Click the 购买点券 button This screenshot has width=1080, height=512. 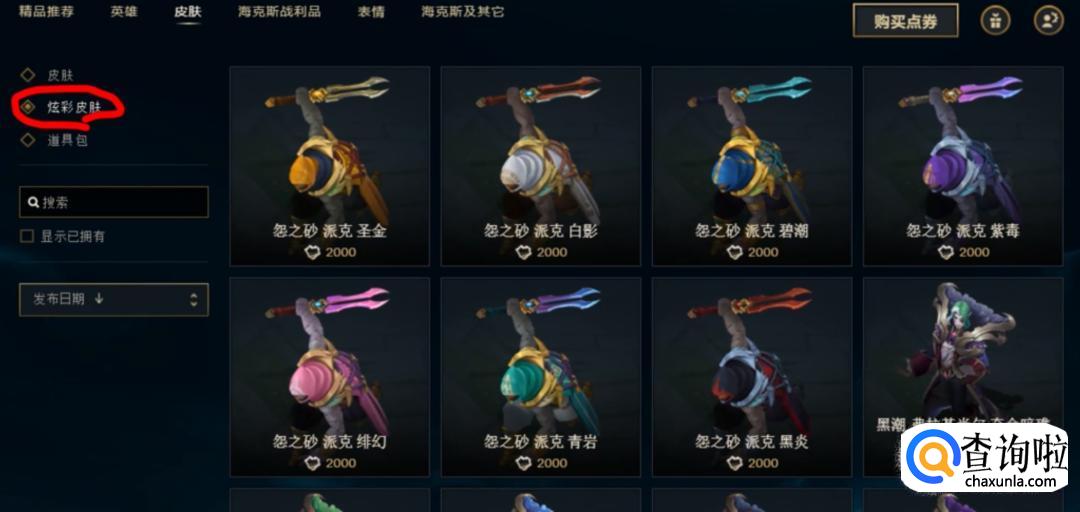click(x=906, y=21)
